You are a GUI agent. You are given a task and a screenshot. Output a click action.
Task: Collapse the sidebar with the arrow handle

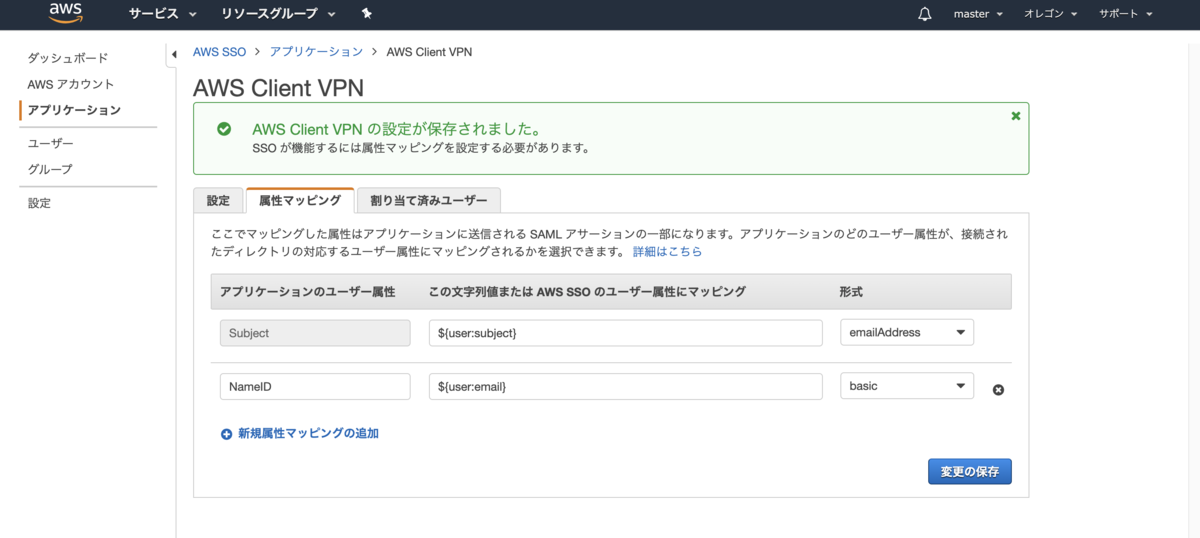174,53
